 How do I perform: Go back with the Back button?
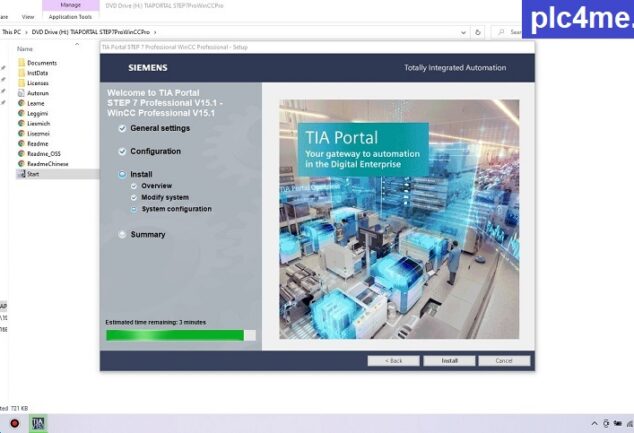point(393,360)
